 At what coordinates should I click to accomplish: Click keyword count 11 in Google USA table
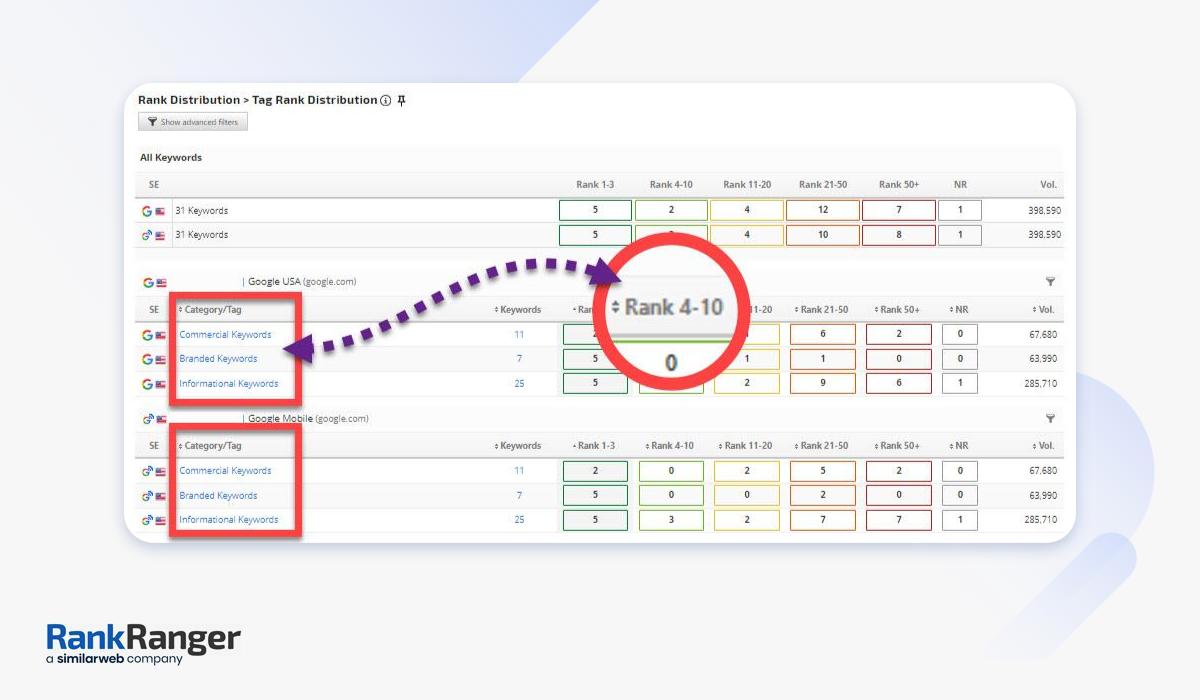tap(519, 335)
